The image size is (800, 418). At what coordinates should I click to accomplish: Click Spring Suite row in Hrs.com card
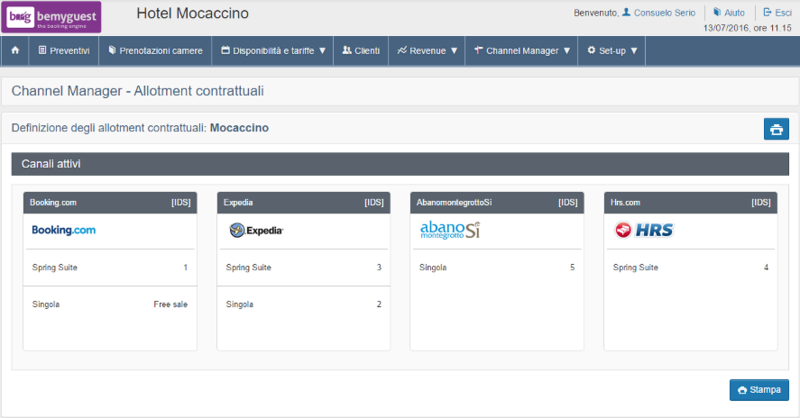[690, 268]
